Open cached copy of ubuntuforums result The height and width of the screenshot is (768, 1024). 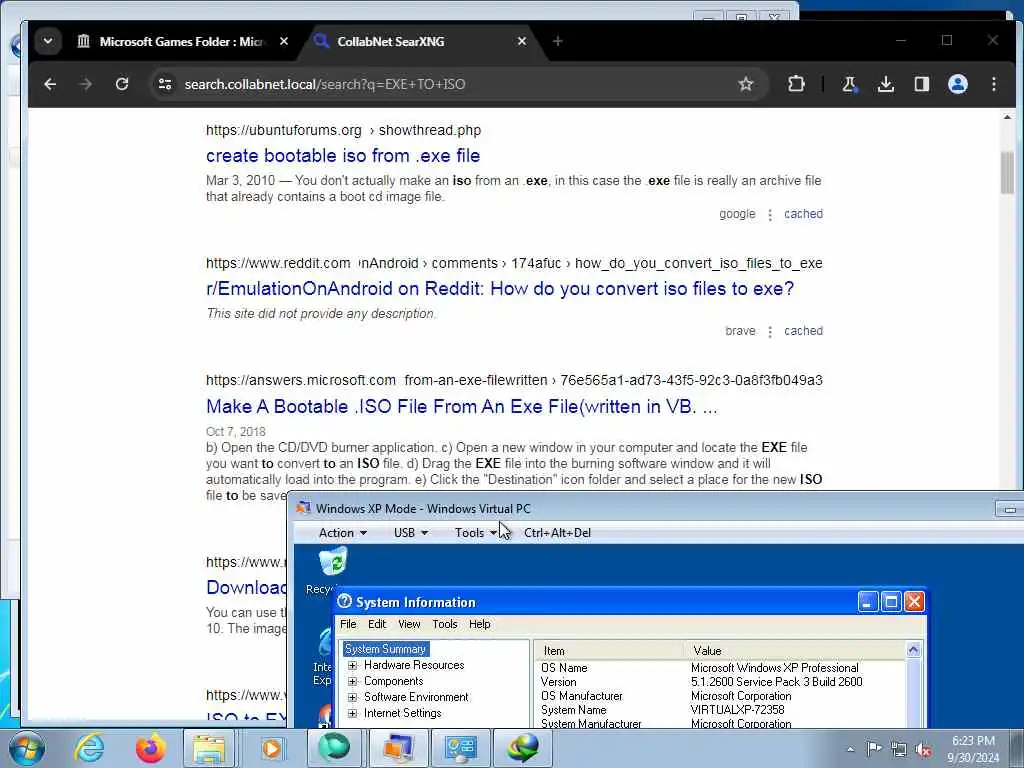tap(803, 214)
